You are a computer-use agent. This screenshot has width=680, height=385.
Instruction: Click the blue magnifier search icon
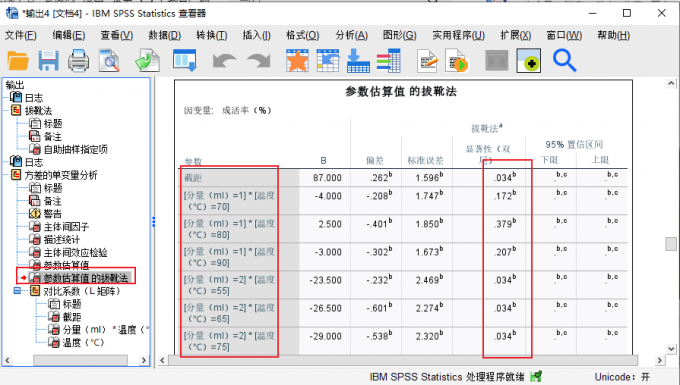564,60
